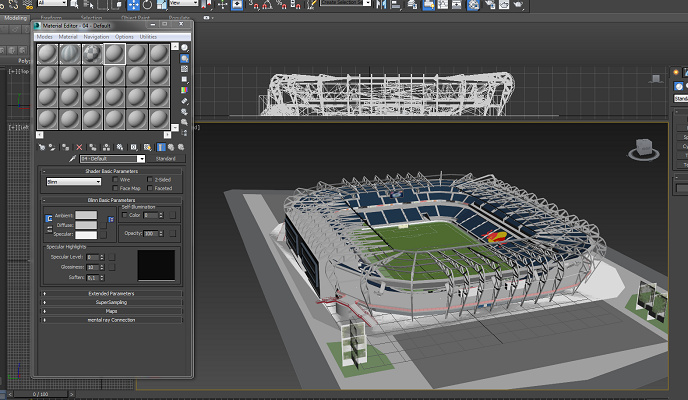Click the Sample Type sphere icon
This screenshot has width=688, height=400.
pos(185,47)
